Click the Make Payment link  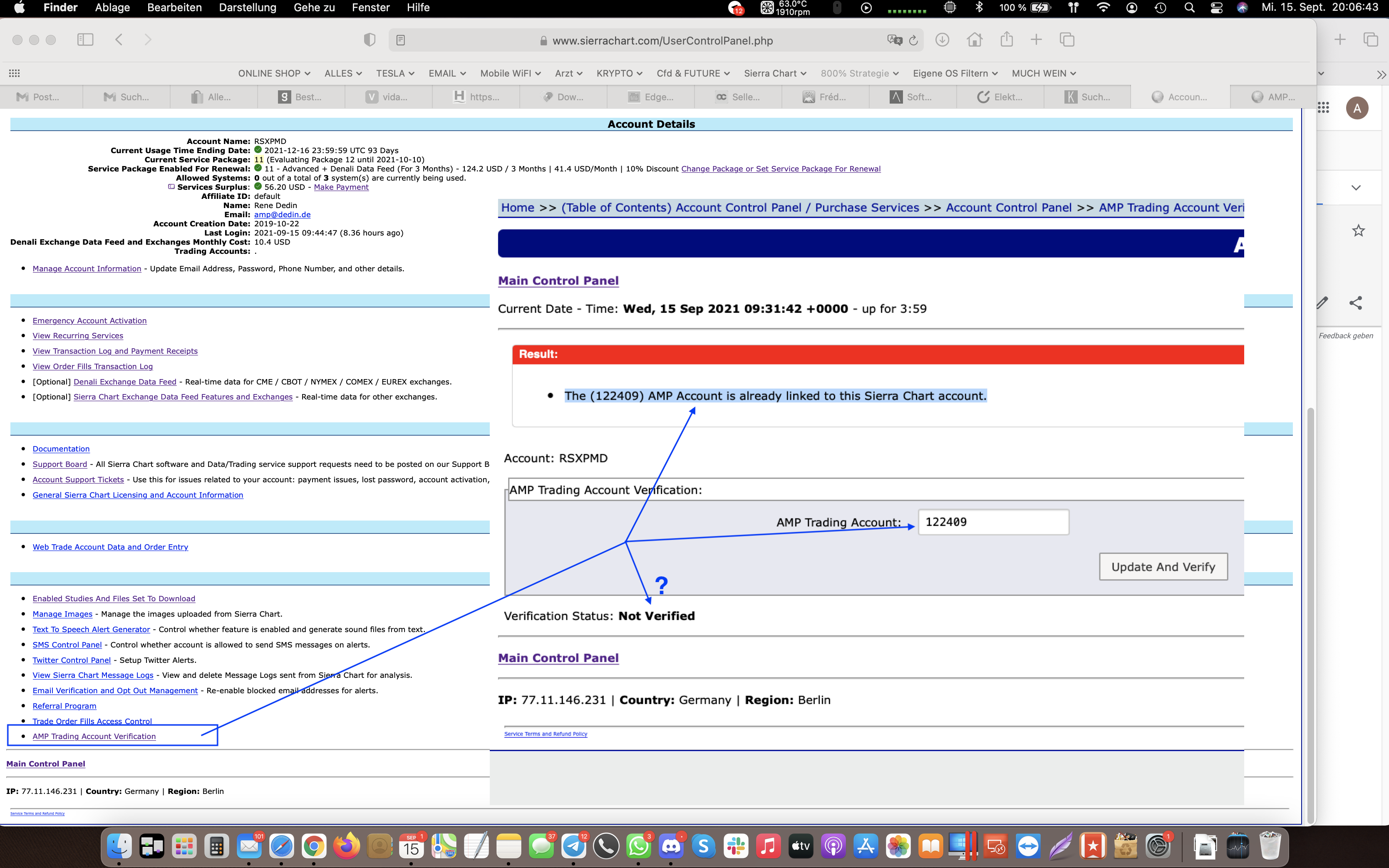click(x=341, y=187)
